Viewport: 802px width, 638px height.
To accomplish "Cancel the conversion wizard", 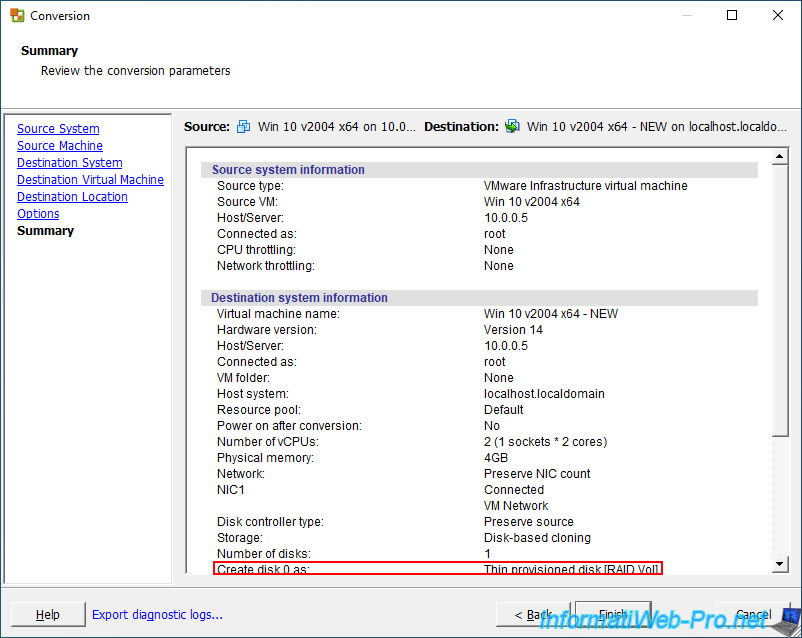I will pos(753,614).
